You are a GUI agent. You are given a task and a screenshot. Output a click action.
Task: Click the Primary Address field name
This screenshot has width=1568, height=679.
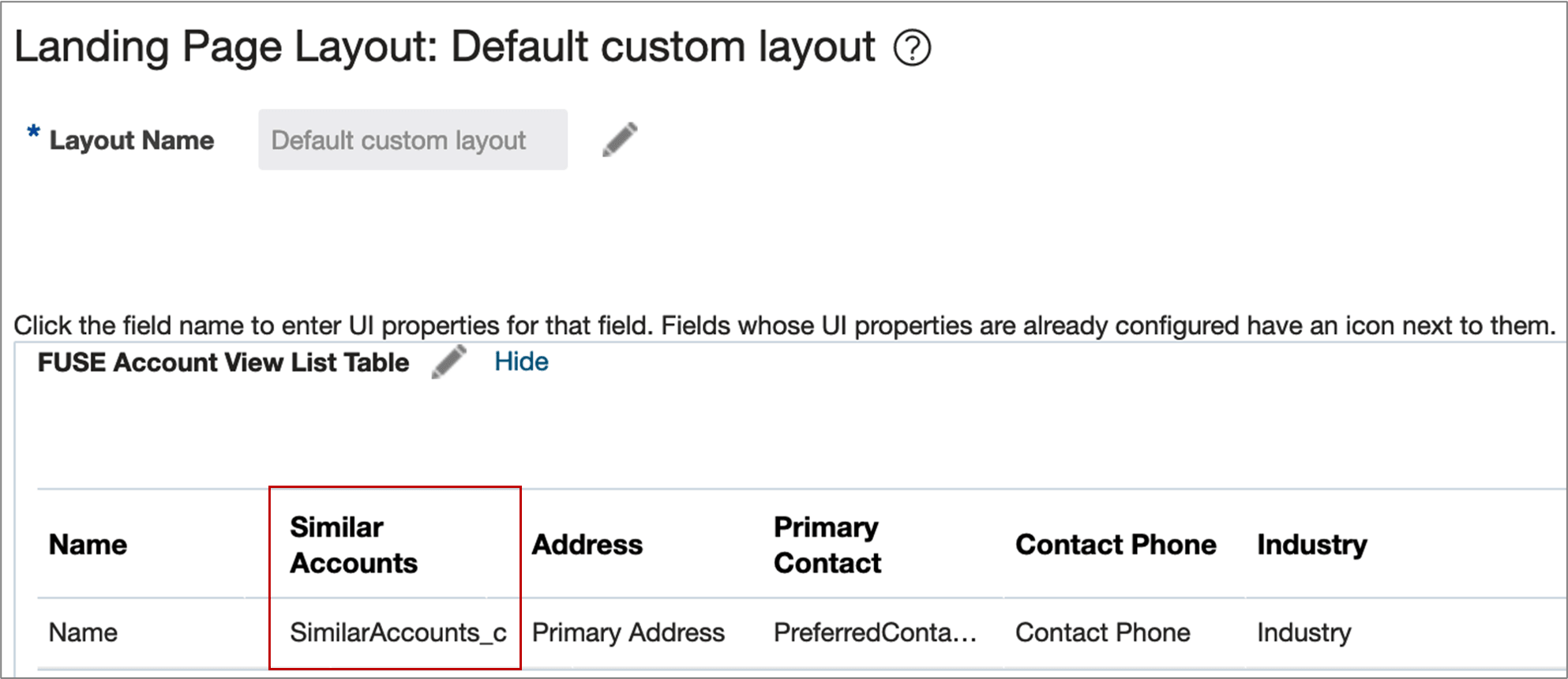click(628, 632)
